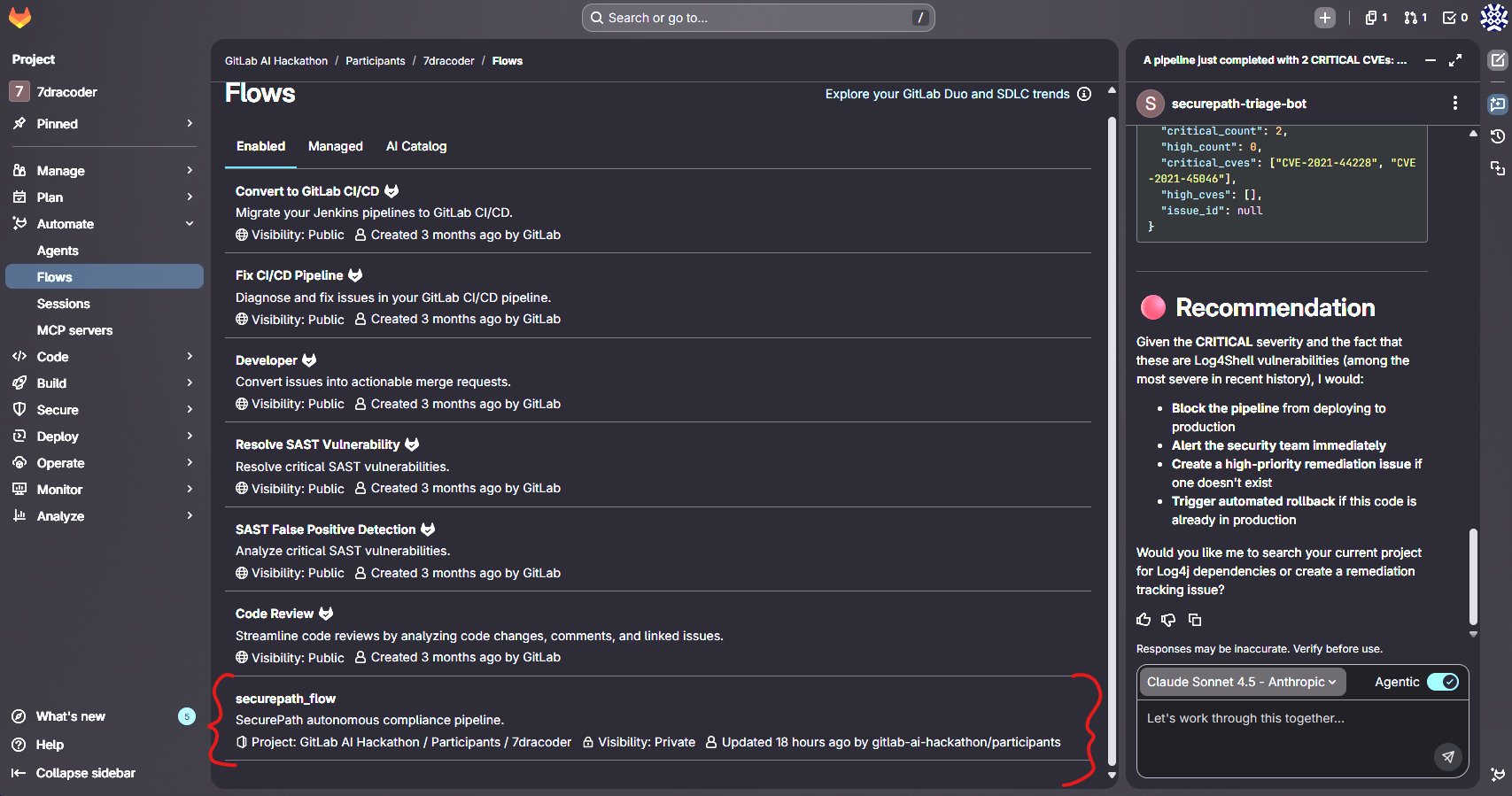Open the SAST False Positive Detection flow
The image size is (1512, 796).
pyautogui.click(x=325, y=529)
